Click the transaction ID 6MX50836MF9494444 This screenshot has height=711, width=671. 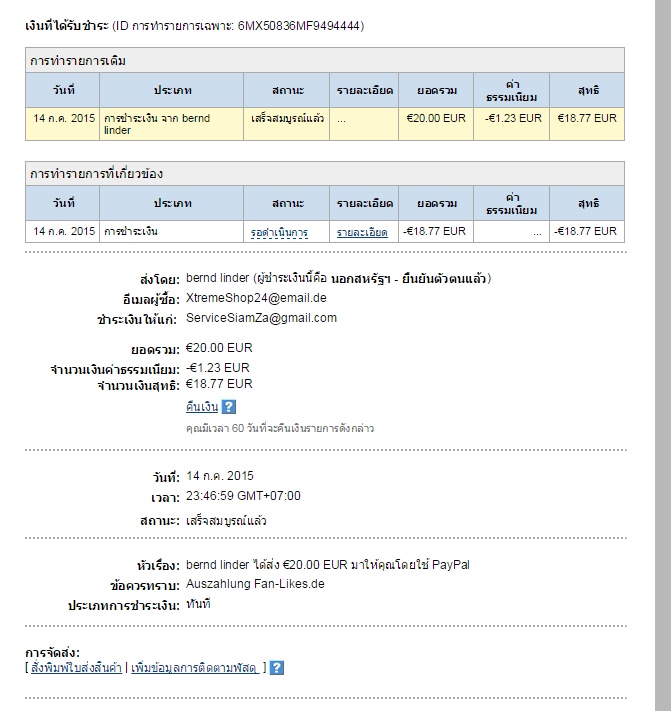tap(298, 25)
